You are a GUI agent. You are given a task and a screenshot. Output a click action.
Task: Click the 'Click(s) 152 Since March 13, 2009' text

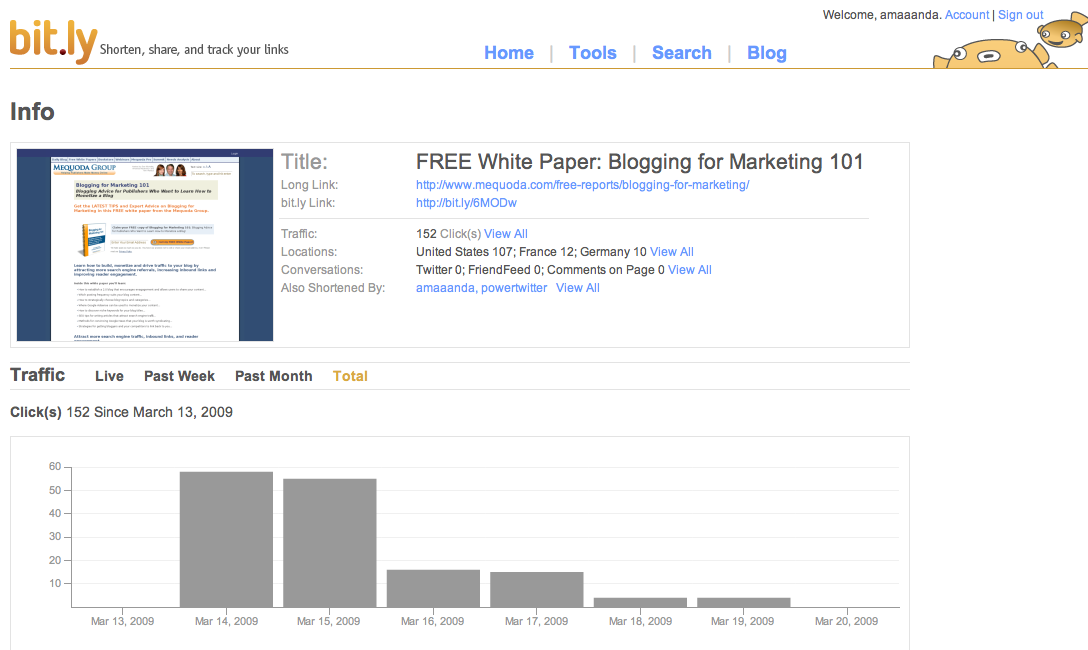point(121,412)
